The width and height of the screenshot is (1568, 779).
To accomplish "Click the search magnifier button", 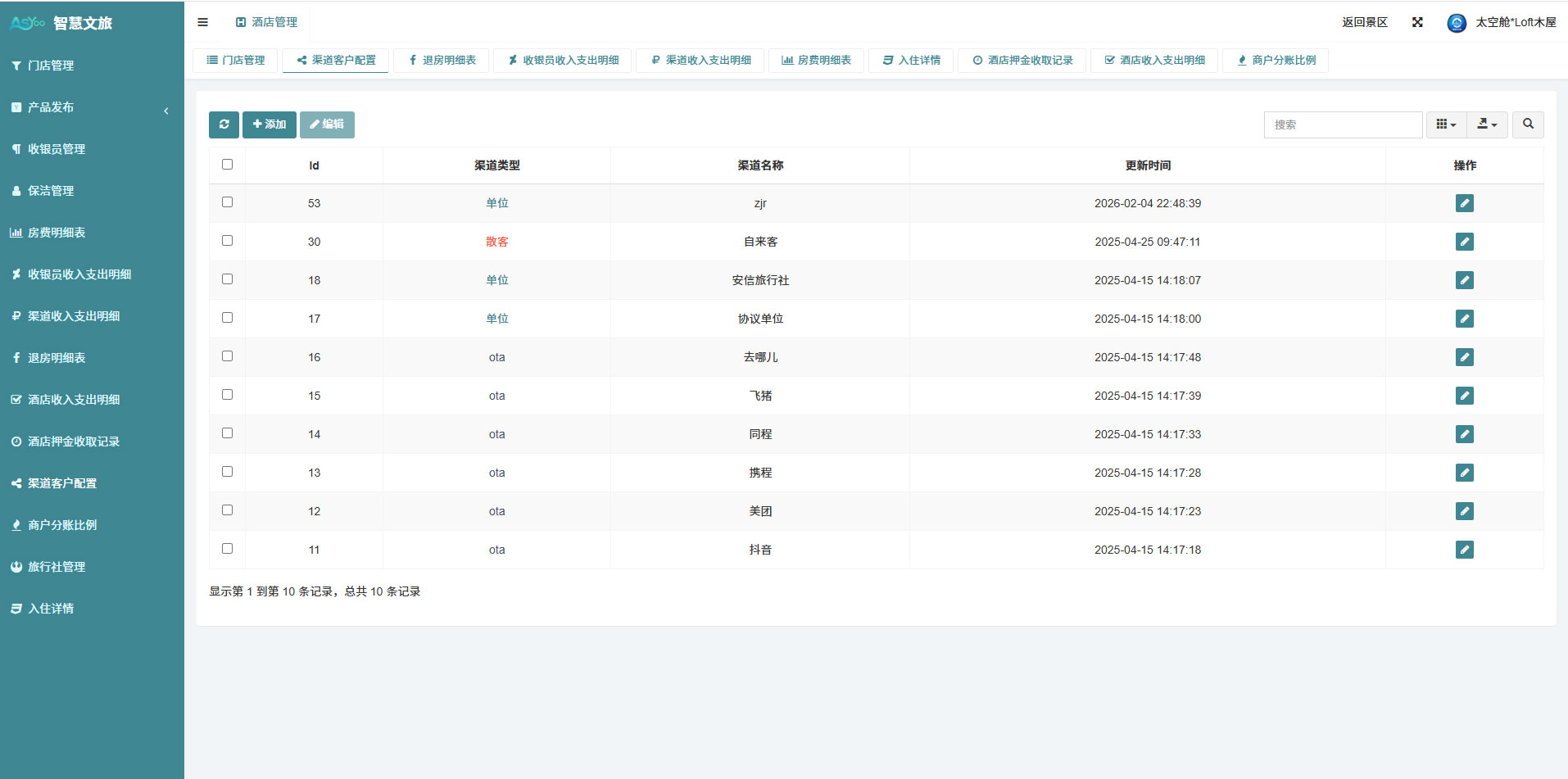I will 1528,125.
